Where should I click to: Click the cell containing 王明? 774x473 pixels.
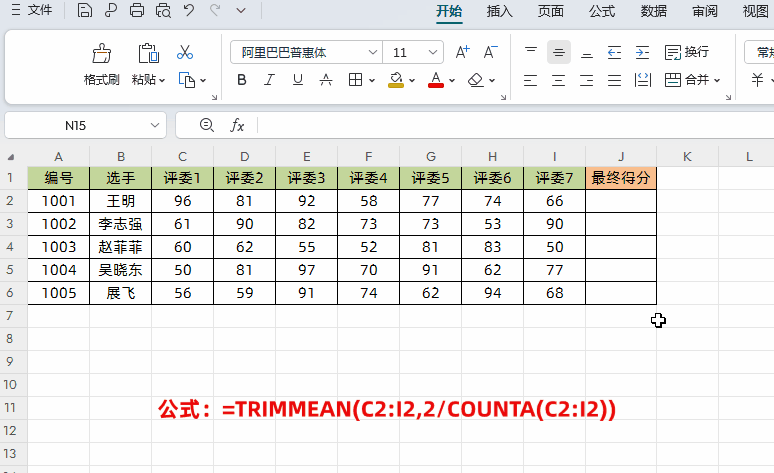[x=120, y=201]
